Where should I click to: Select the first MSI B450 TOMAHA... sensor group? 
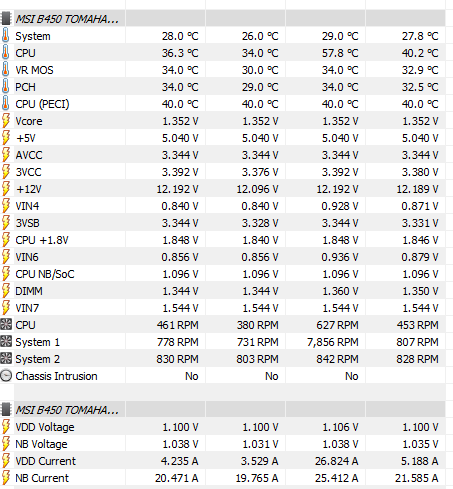[x=67, y=19]
